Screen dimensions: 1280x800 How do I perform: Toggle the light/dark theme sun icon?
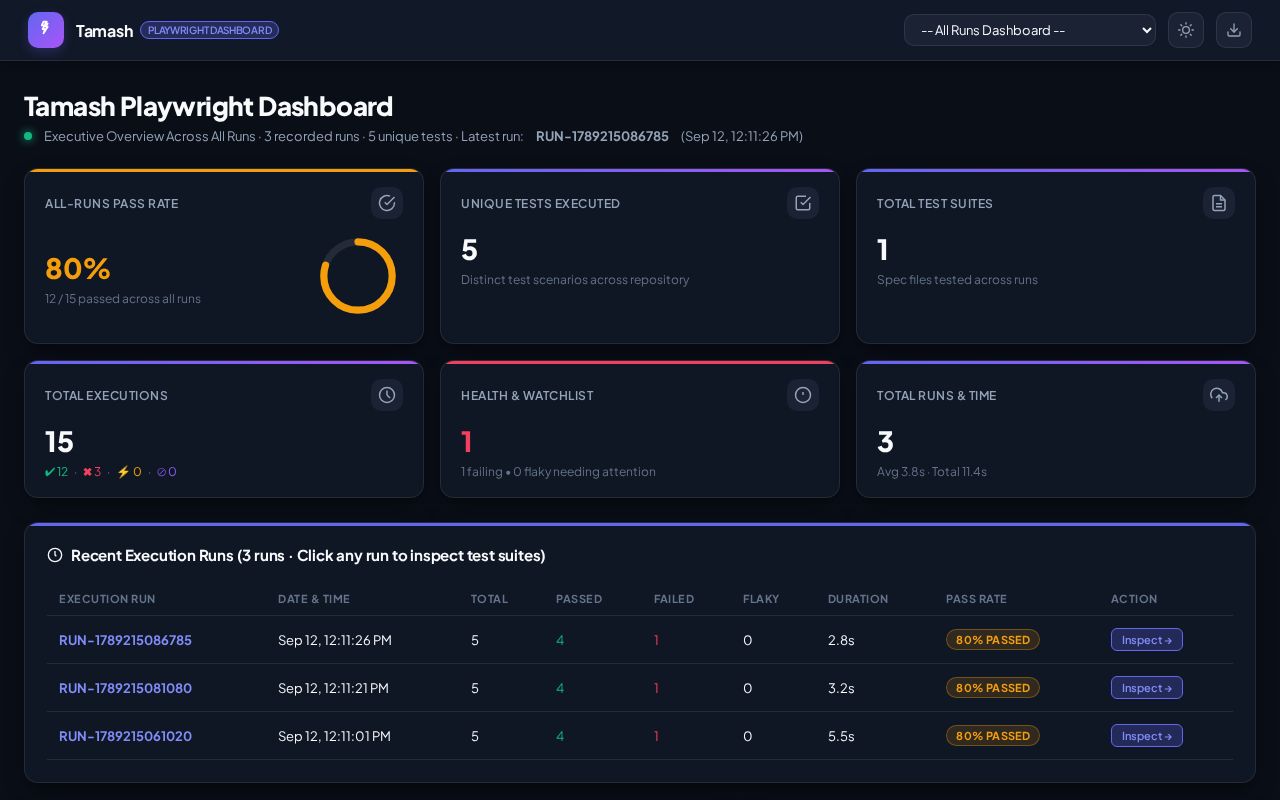pos(1186,30)
